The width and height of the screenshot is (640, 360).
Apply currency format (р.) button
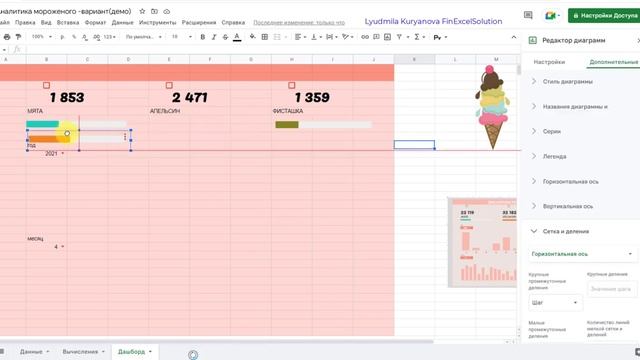62,37
